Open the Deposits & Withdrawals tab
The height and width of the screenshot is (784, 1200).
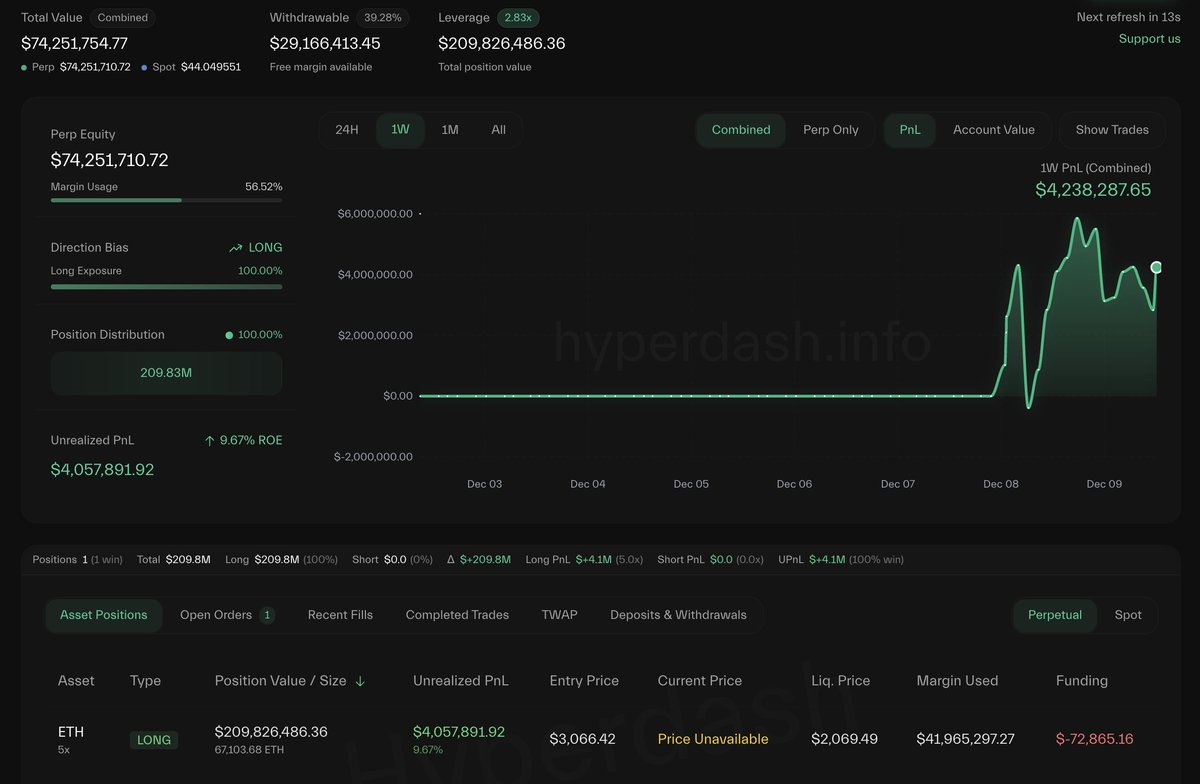tap(679, 615)
